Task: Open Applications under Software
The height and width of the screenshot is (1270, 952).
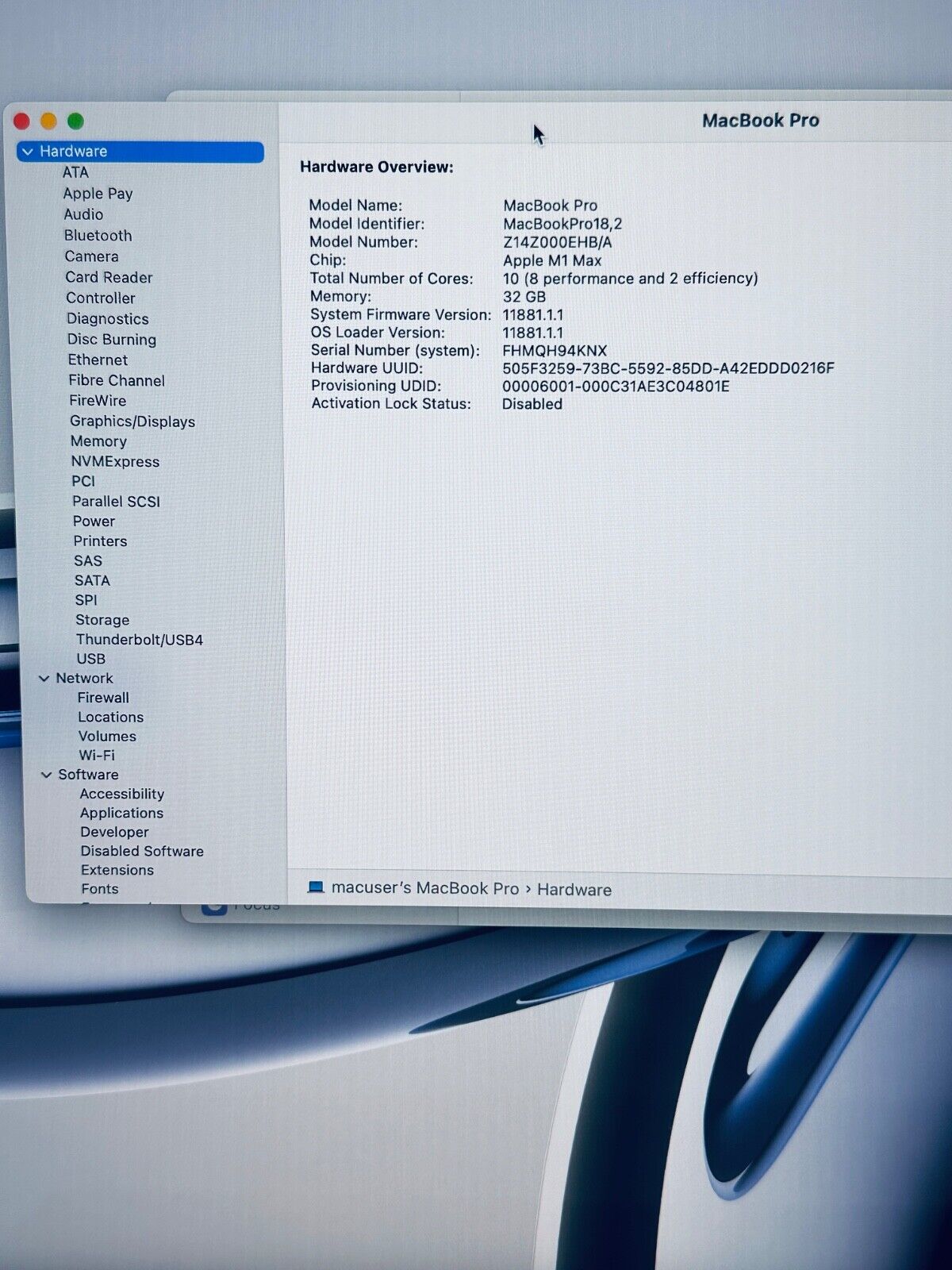Action: tap(121, 813)
